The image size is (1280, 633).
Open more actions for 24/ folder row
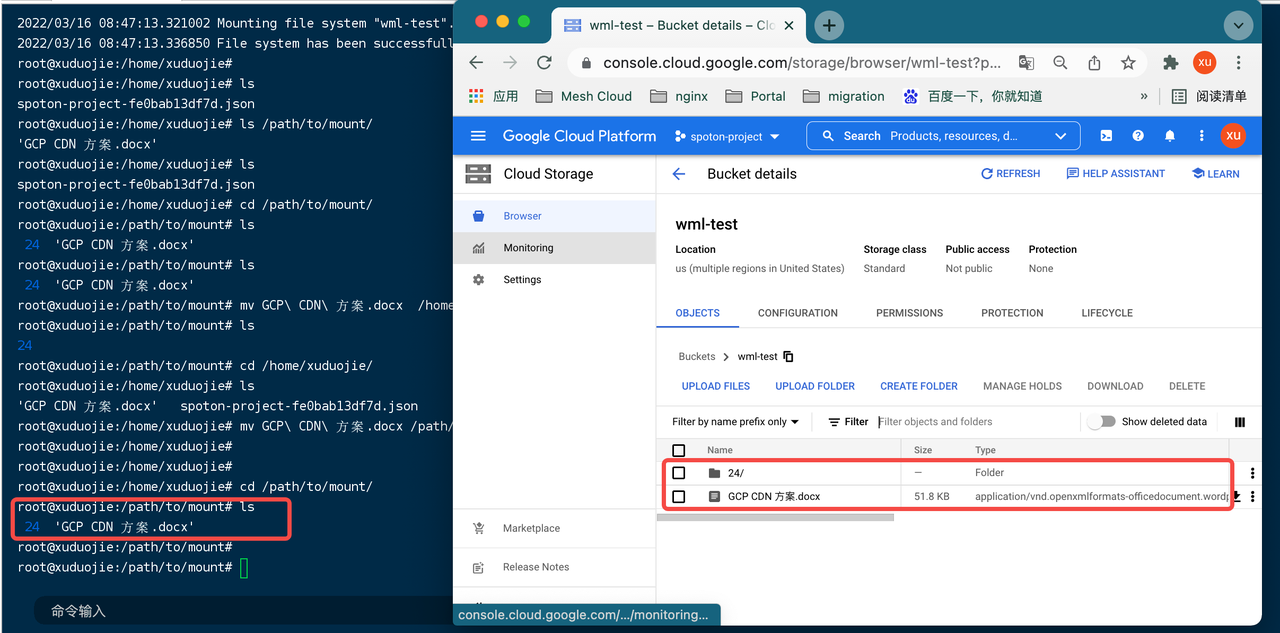tap(1252, 473)
